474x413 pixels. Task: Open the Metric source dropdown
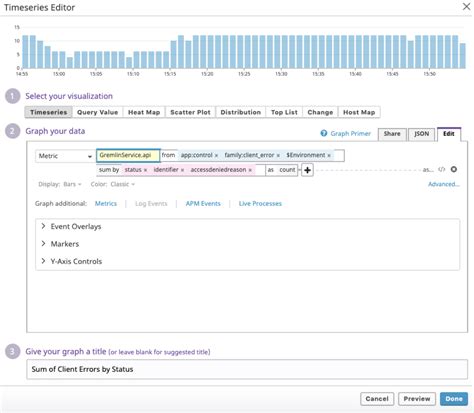click(x=65, y=156)
